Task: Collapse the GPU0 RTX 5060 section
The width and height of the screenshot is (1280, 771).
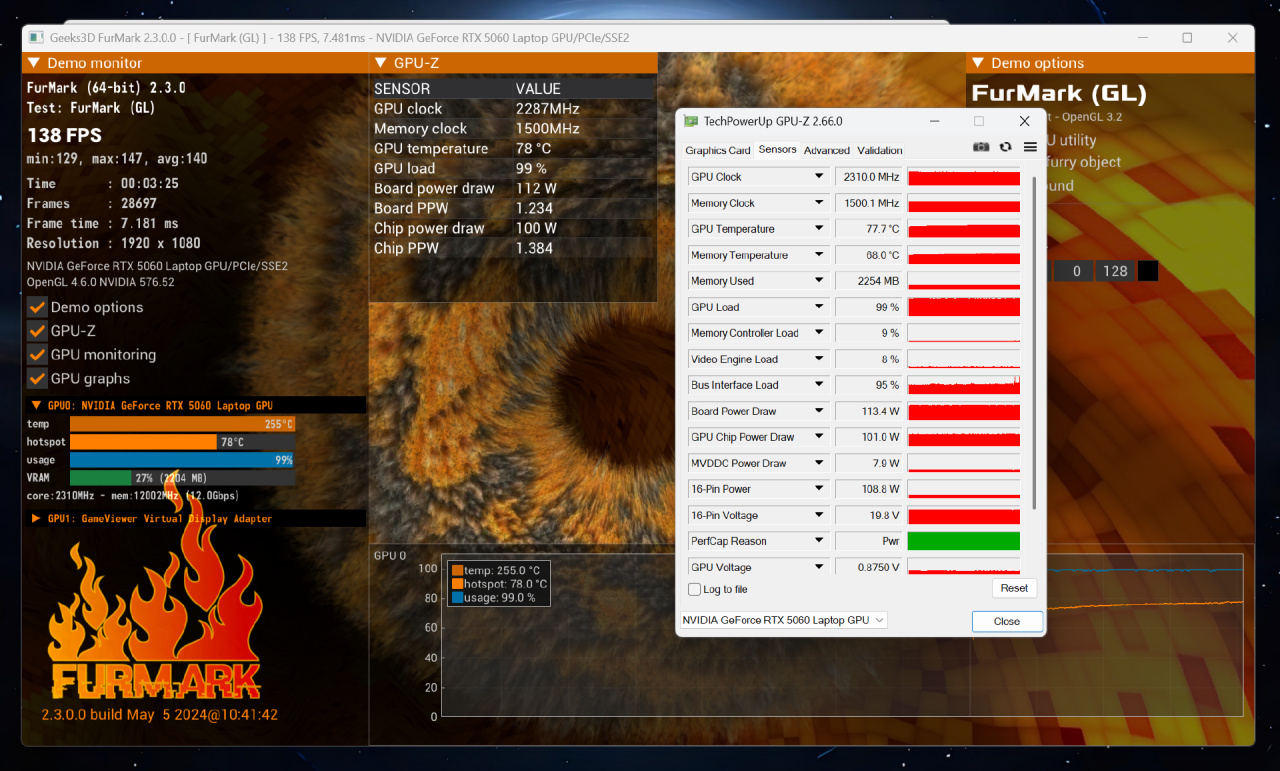Action: (x=36, y=405)
